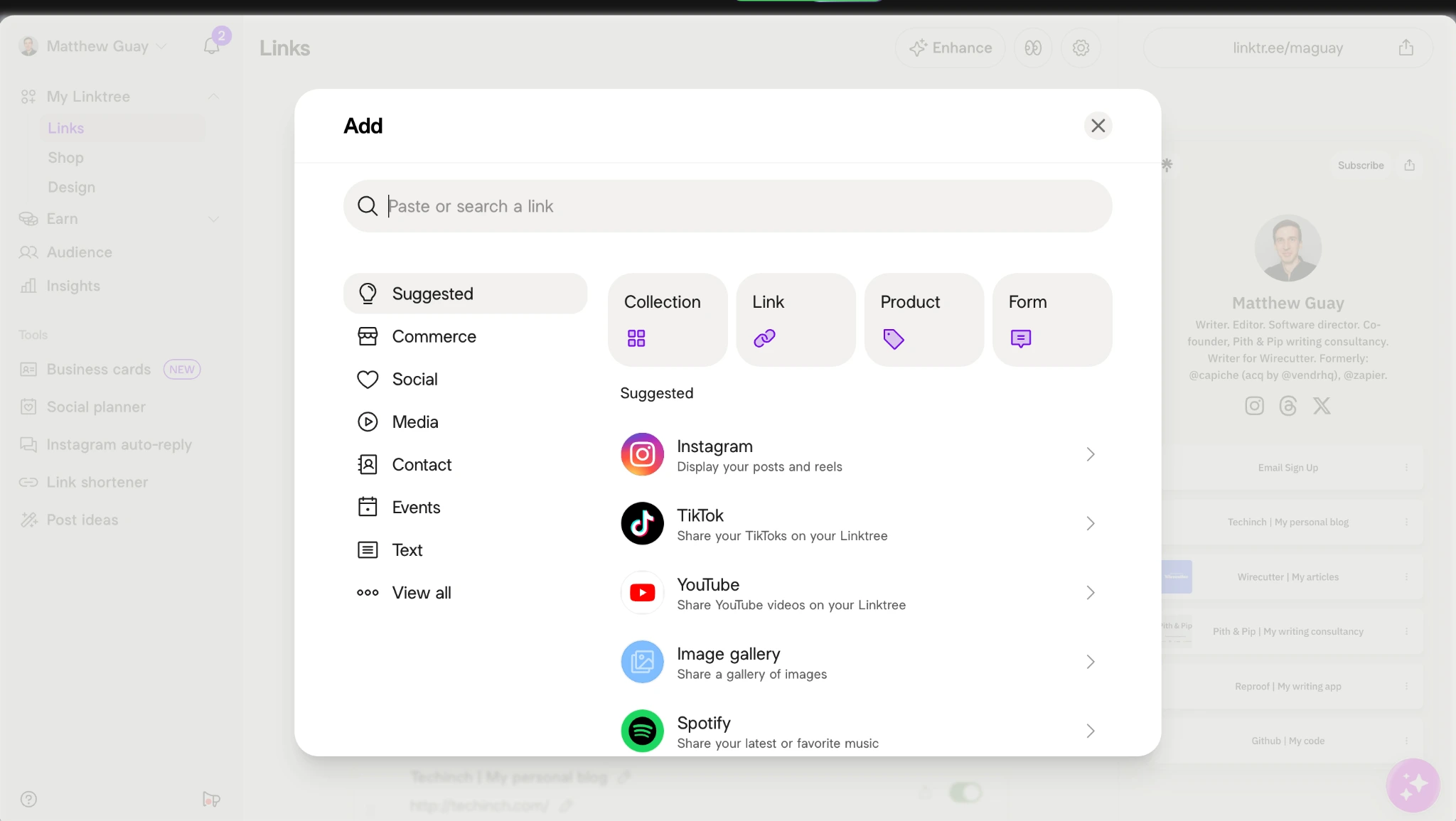The width and height of the screenshot is (1456, 821).
Task: Share the linktr.ee/maguay link
Action: tap(1406, 48)
